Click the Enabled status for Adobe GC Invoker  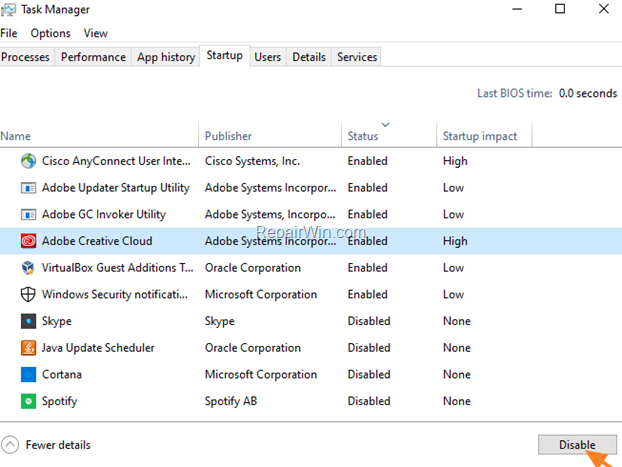367,215
